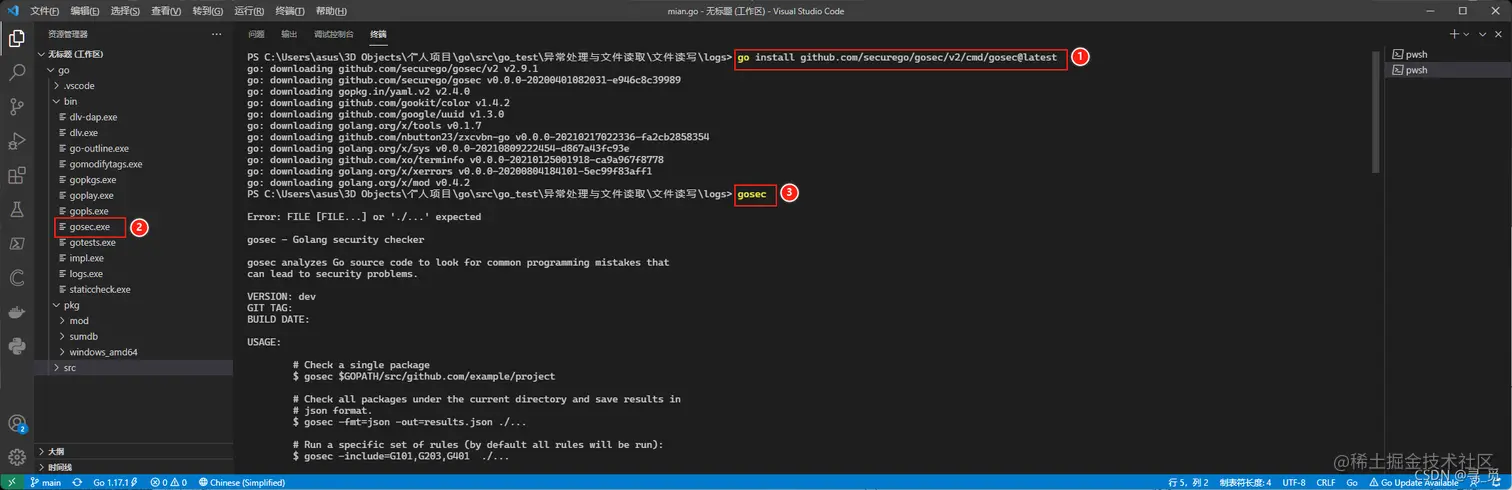Expand the .vscode folder
Viewport: 1512px width, 490px height.
click(134, 86)
